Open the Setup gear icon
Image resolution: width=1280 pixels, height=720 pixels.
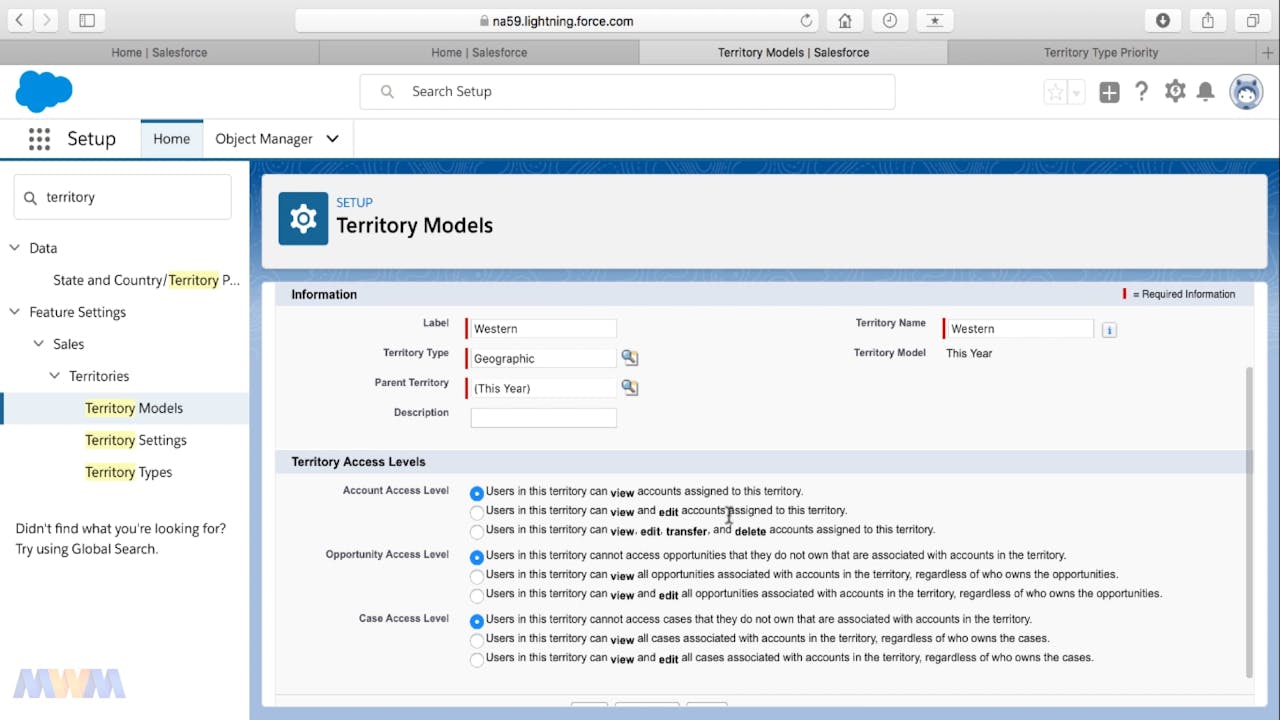tap(1175, 92)
